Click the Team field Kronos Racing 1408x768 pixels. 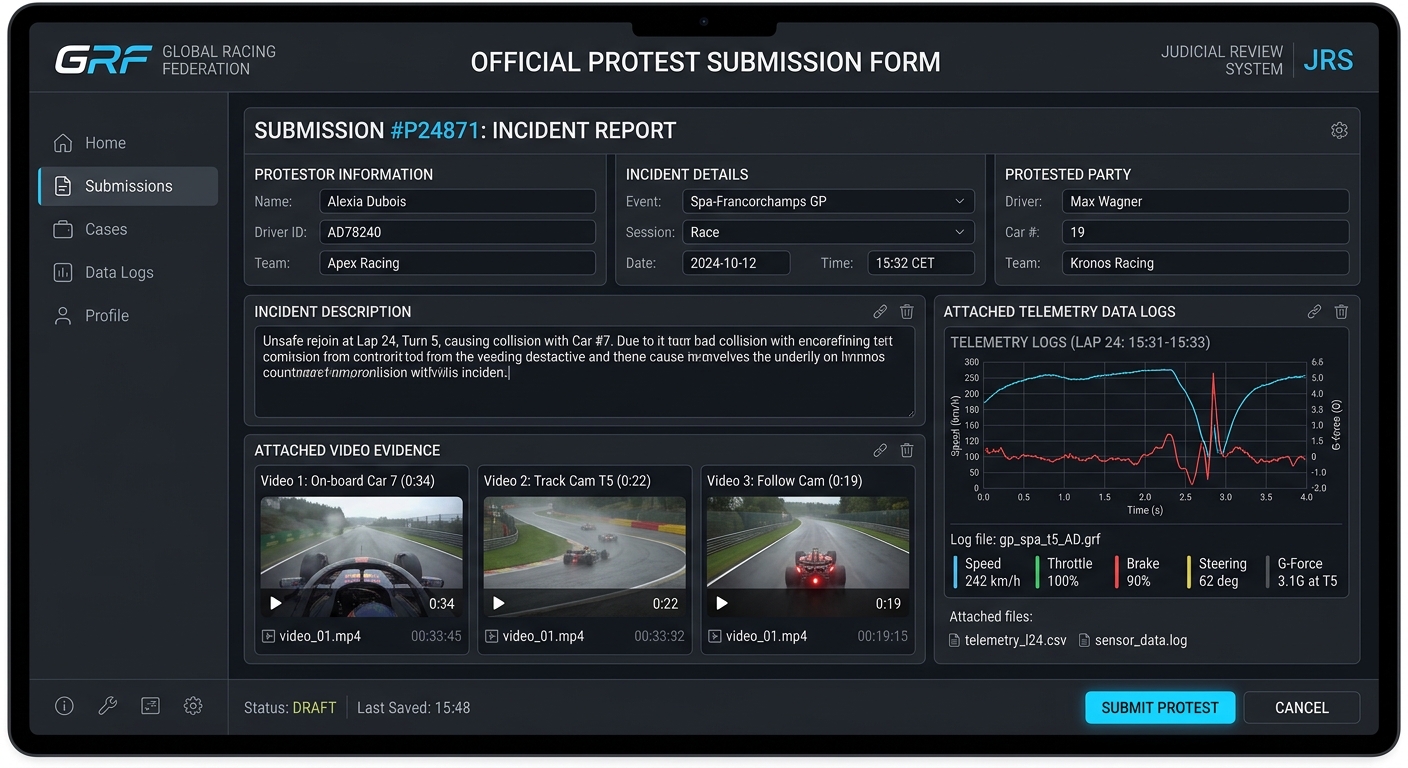pos(1205,263)
